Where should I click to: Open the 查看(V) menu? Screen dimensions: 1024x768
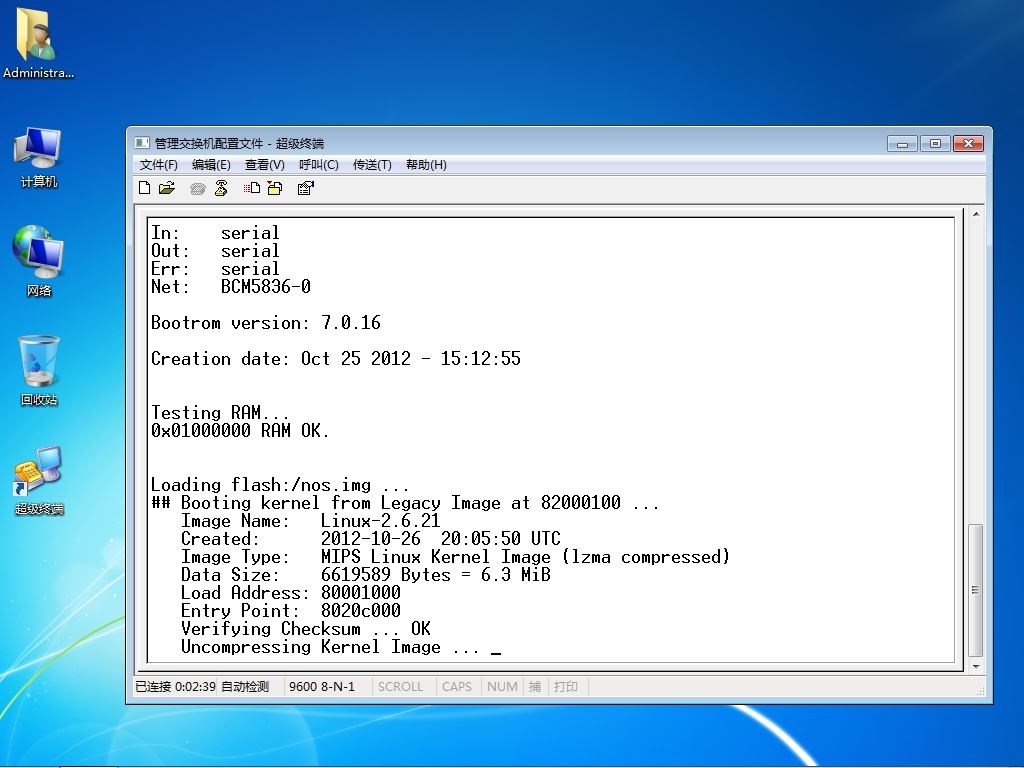[264, 165]
